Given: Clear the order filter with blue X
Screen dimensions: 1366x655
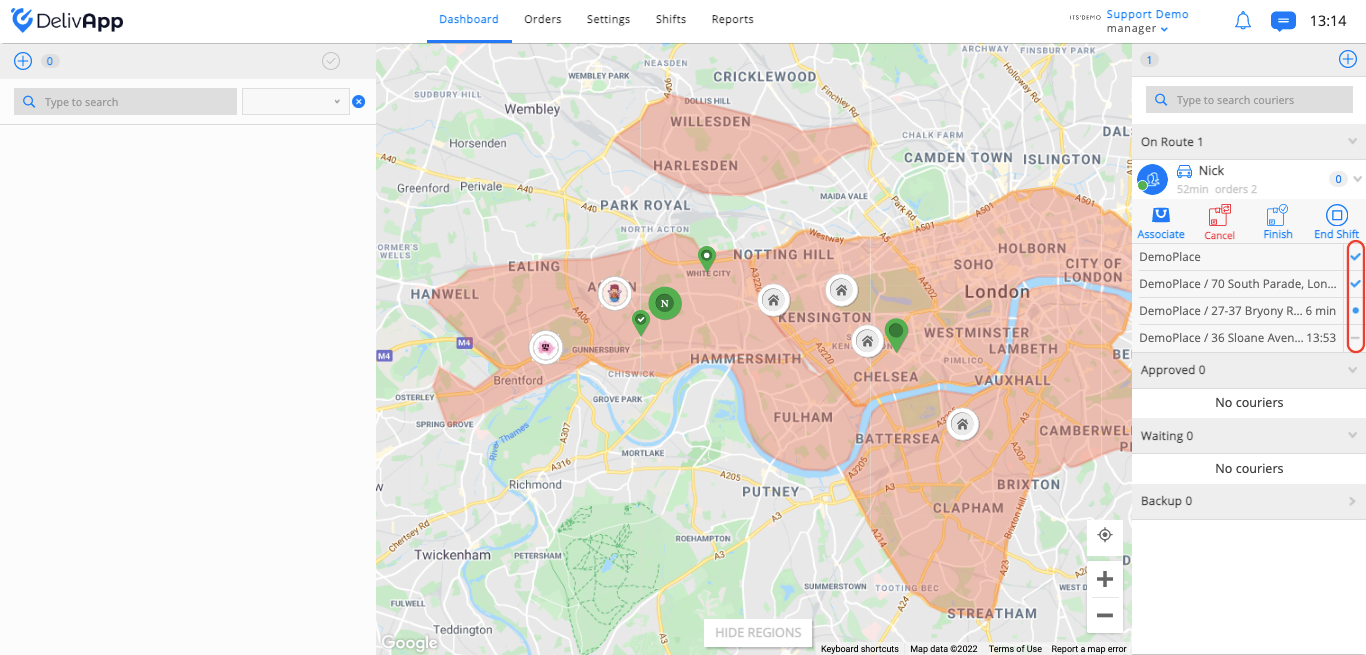Looking at the screenshot, I should point(358,102).
